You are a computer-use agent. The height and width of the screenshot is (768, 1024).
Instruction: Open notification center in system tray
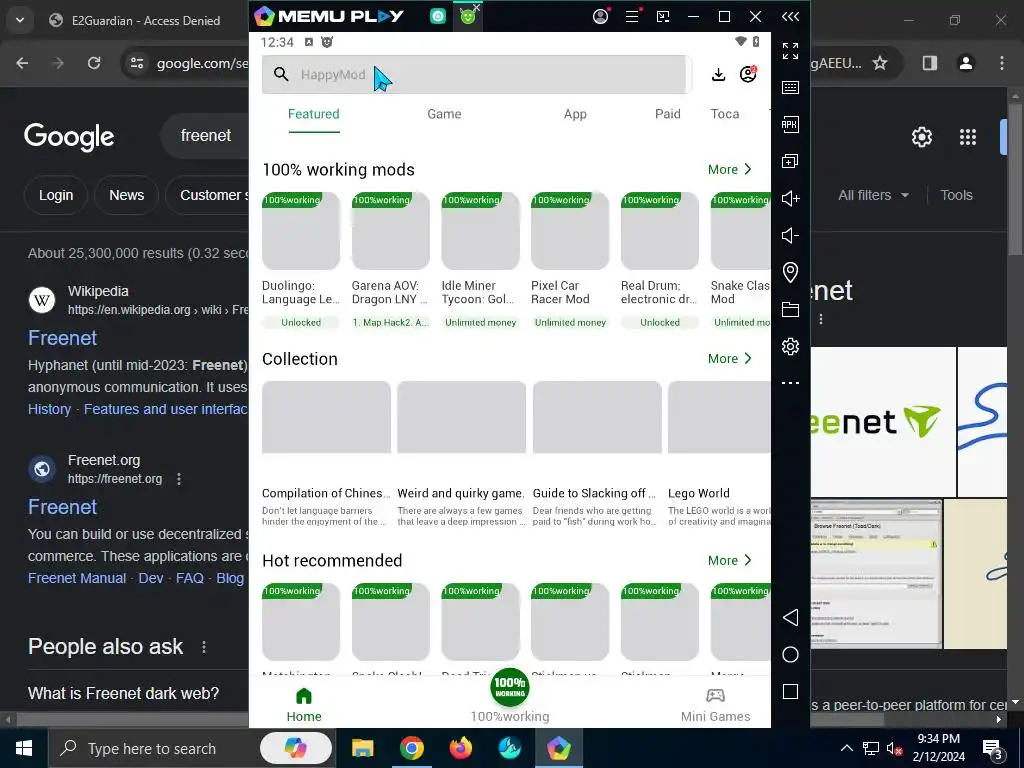point(992,749)
